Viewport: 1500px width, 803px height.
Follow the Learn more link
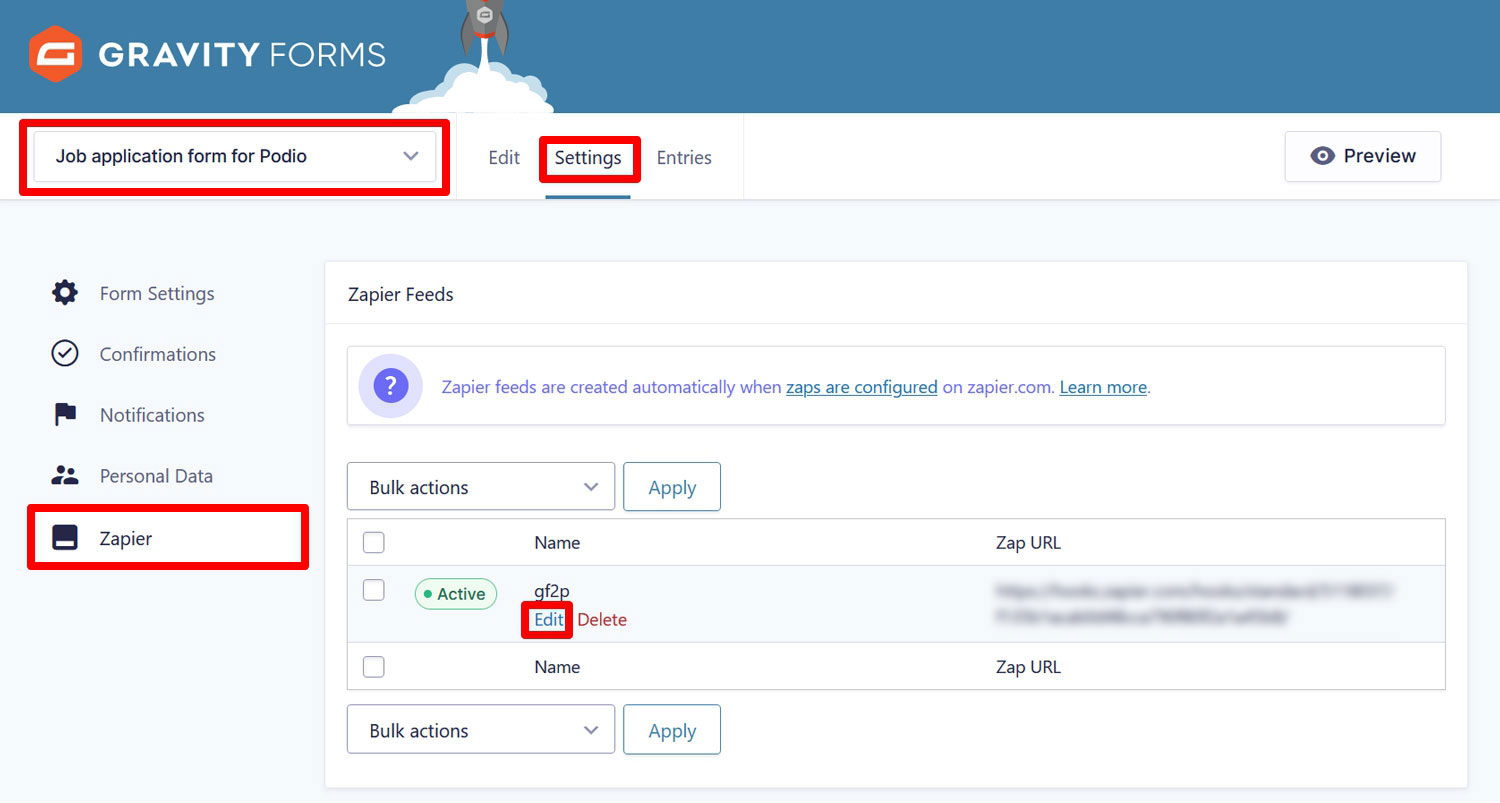point(1103,387)
